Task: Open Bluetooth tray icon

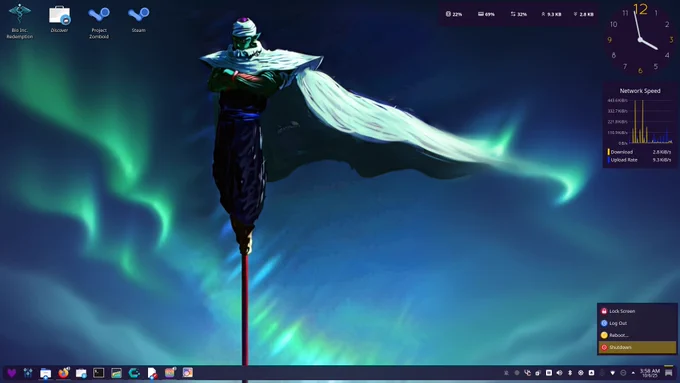Action: pos(570,373)
